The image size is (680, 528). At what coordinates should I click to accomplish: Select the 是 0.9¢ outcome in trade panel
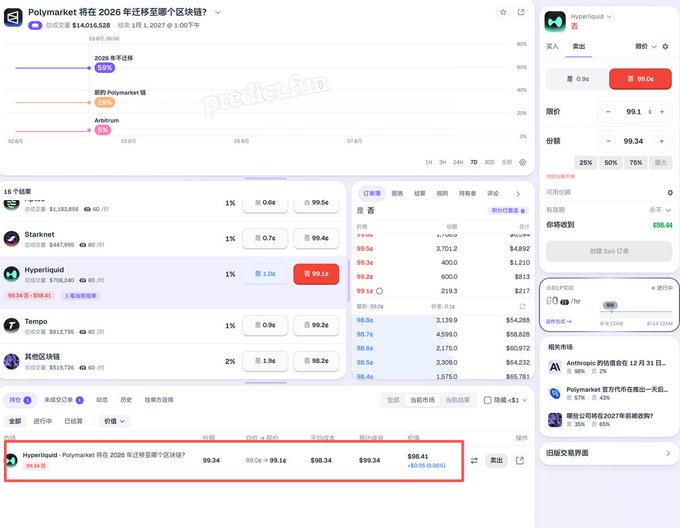[x=578, y=79]
